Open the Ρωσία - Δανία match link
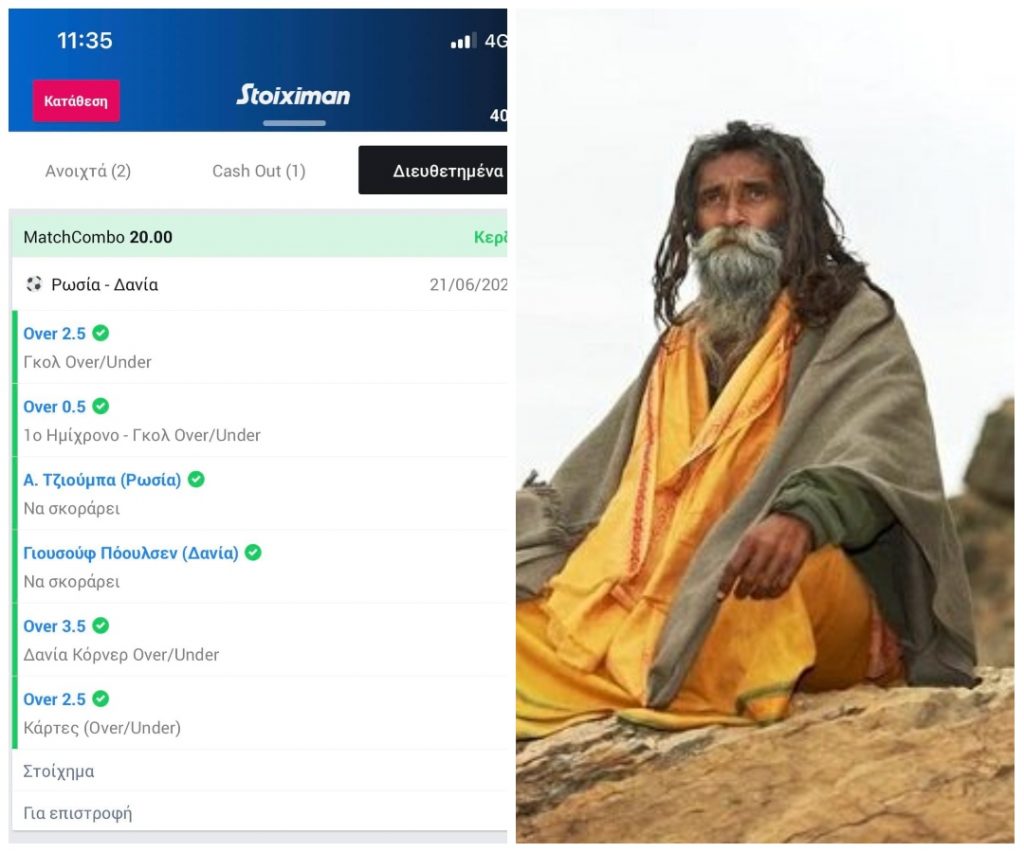Viewport: 1024px width, 853px height. click(104, 285)
